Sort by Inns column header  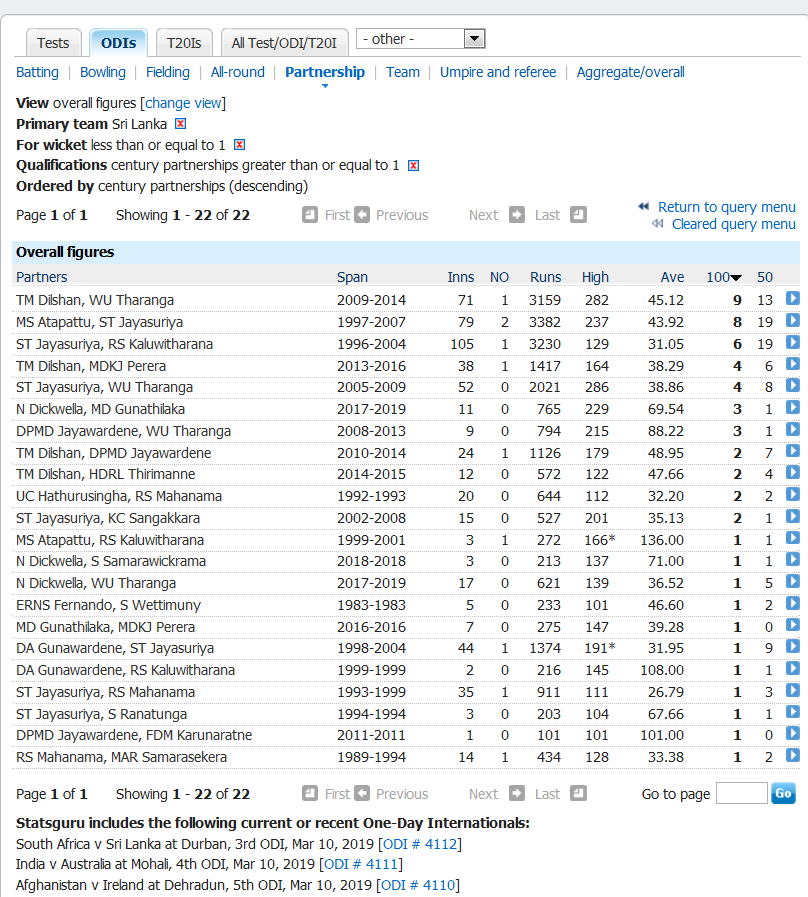[x=461, y=277]
